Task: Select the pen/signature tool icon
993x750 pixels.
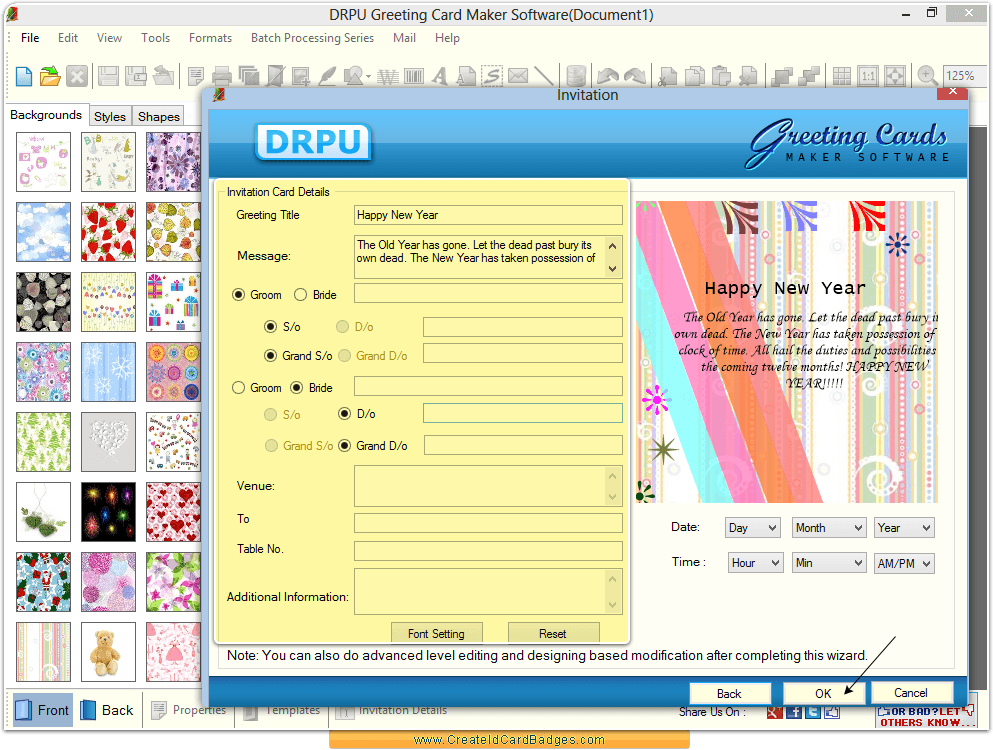Action: (327, 76)
